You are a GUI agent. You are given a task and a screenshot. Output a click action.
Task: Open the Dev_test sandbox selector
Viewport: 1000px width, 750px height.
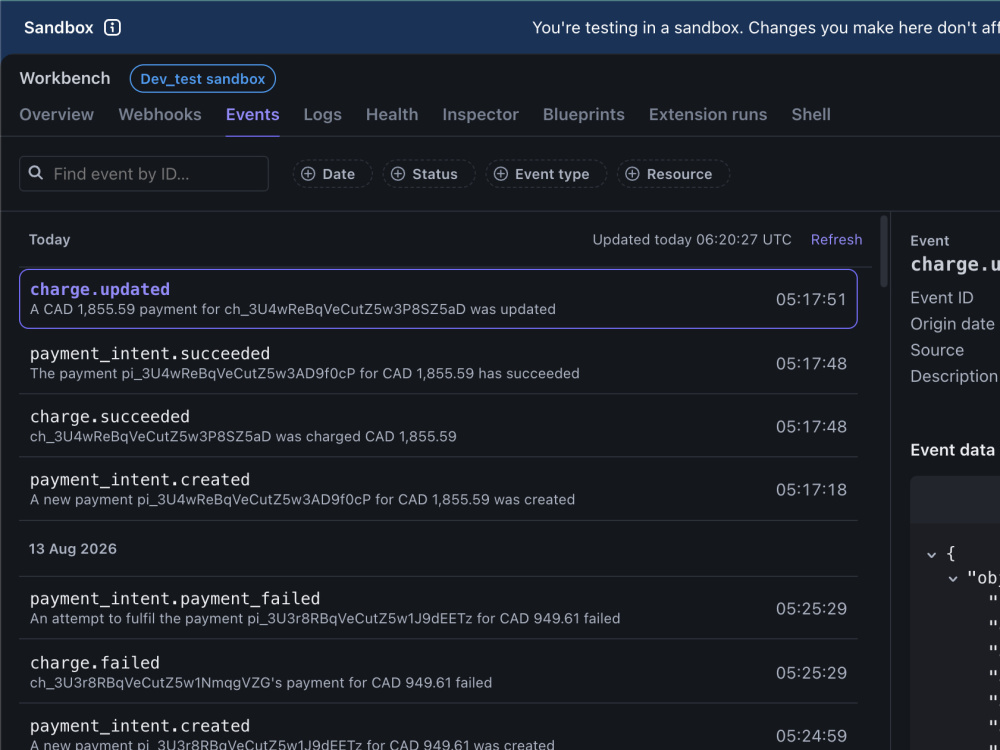tap(203, 78)
